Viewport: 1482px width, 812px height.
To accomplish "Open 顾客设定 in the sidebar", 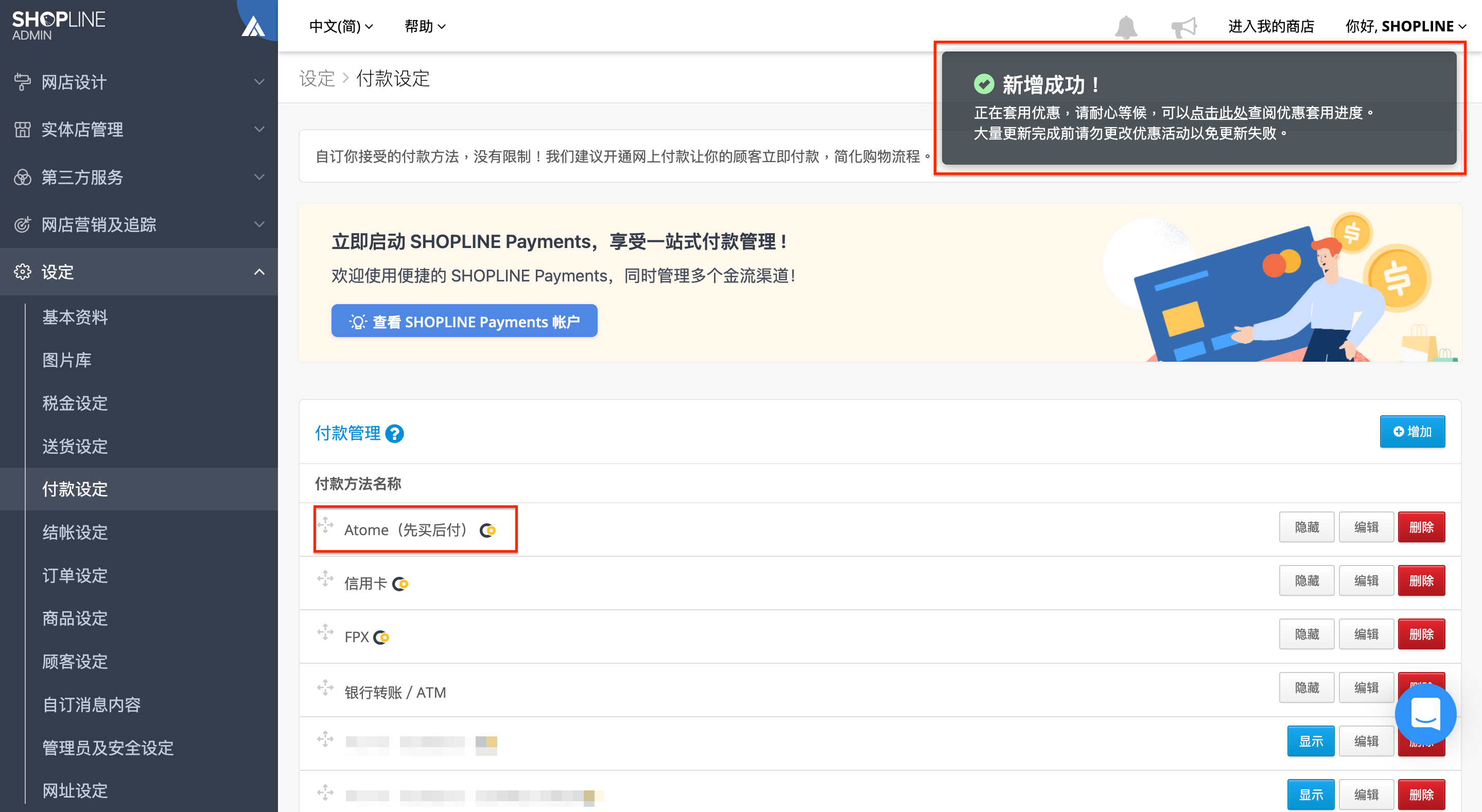I will 75,662.
